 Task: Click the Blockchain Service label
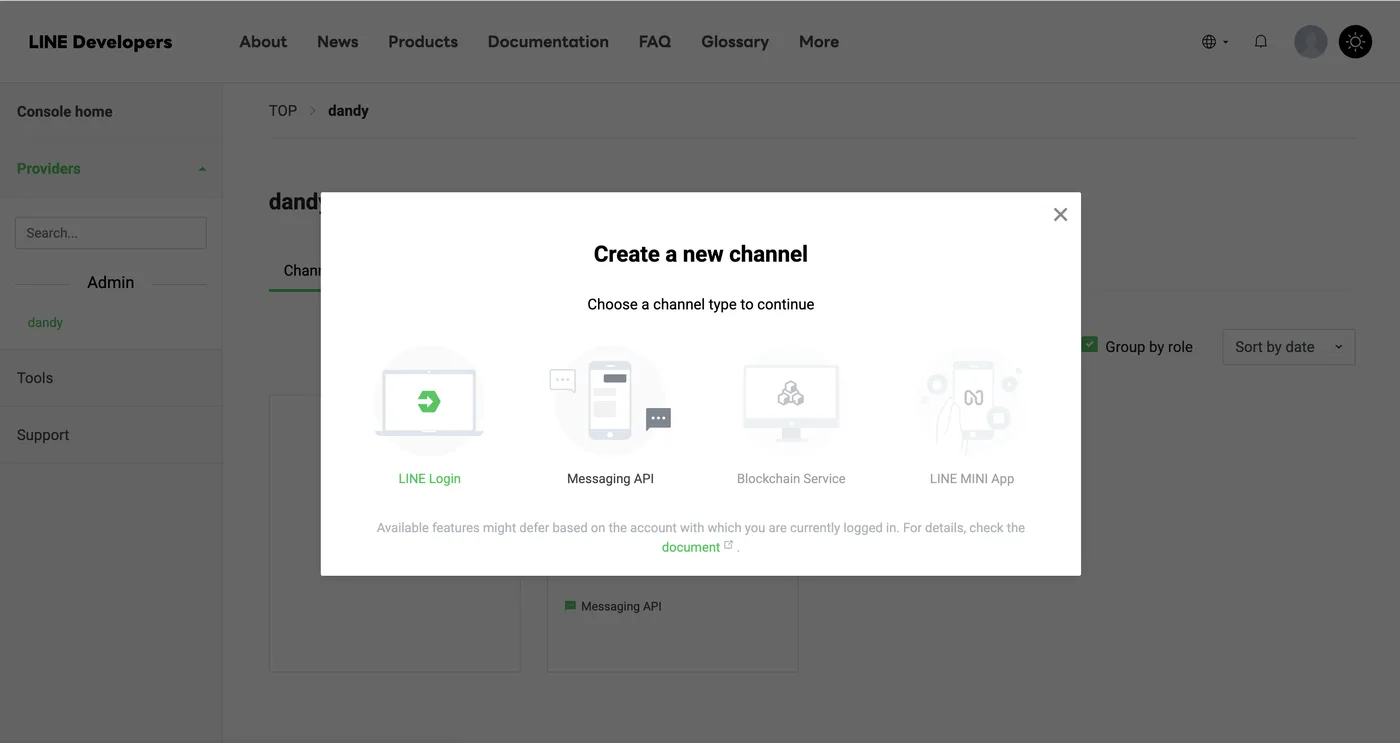pyautogui.click(x=791, y=478)
